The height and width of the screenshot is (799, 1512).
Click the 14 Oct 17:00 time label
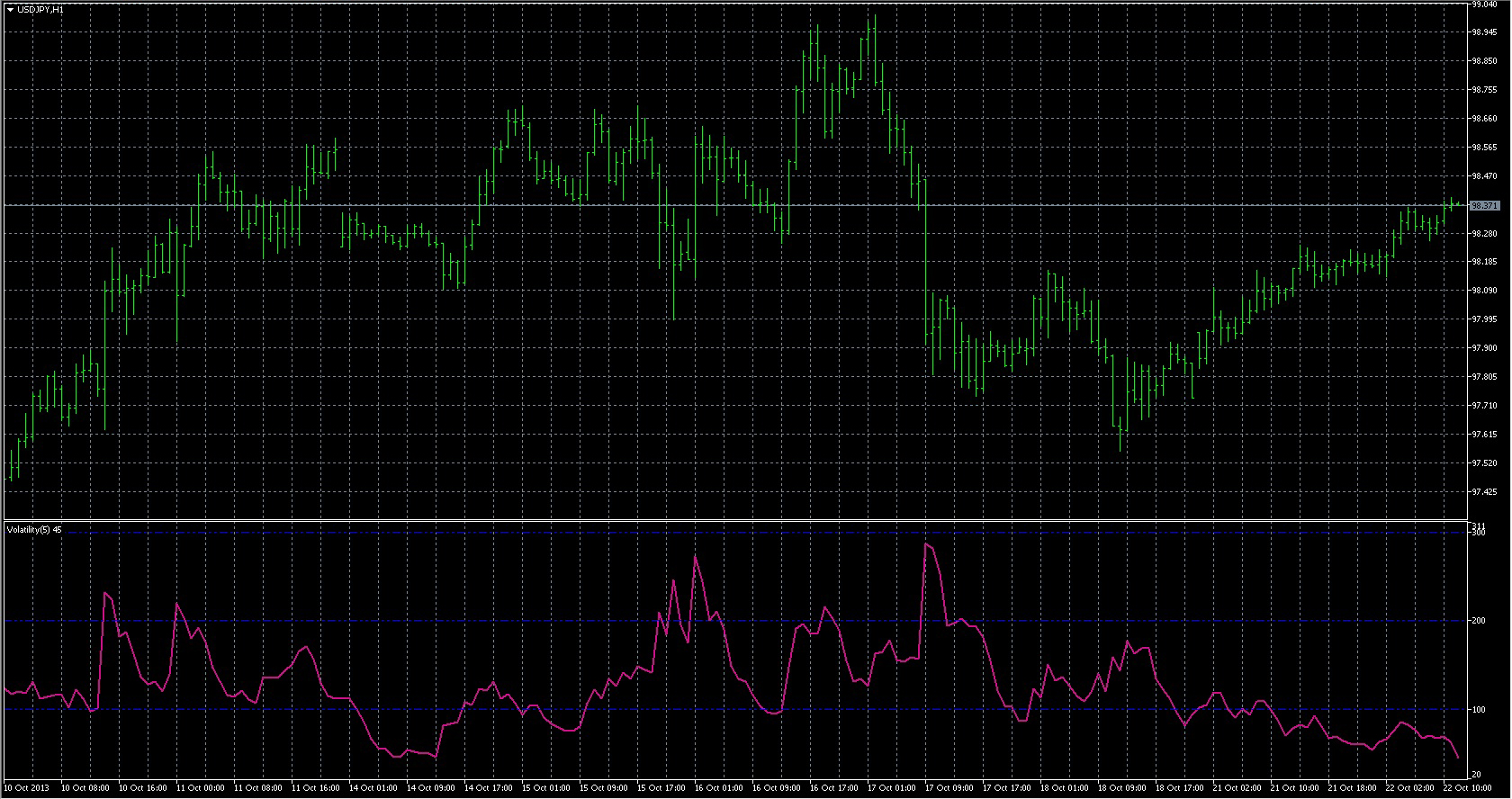click(489, 788)
